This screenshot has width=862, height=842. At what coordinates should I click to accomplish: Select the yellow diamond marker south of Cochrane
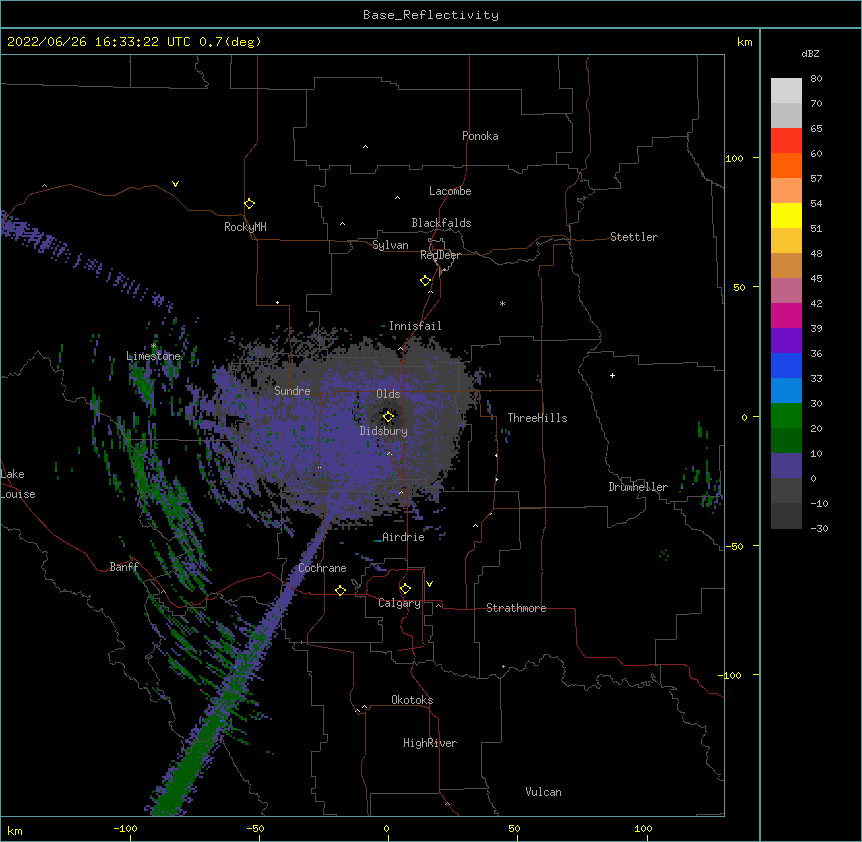pyautogui.click(x=340, y=590)
